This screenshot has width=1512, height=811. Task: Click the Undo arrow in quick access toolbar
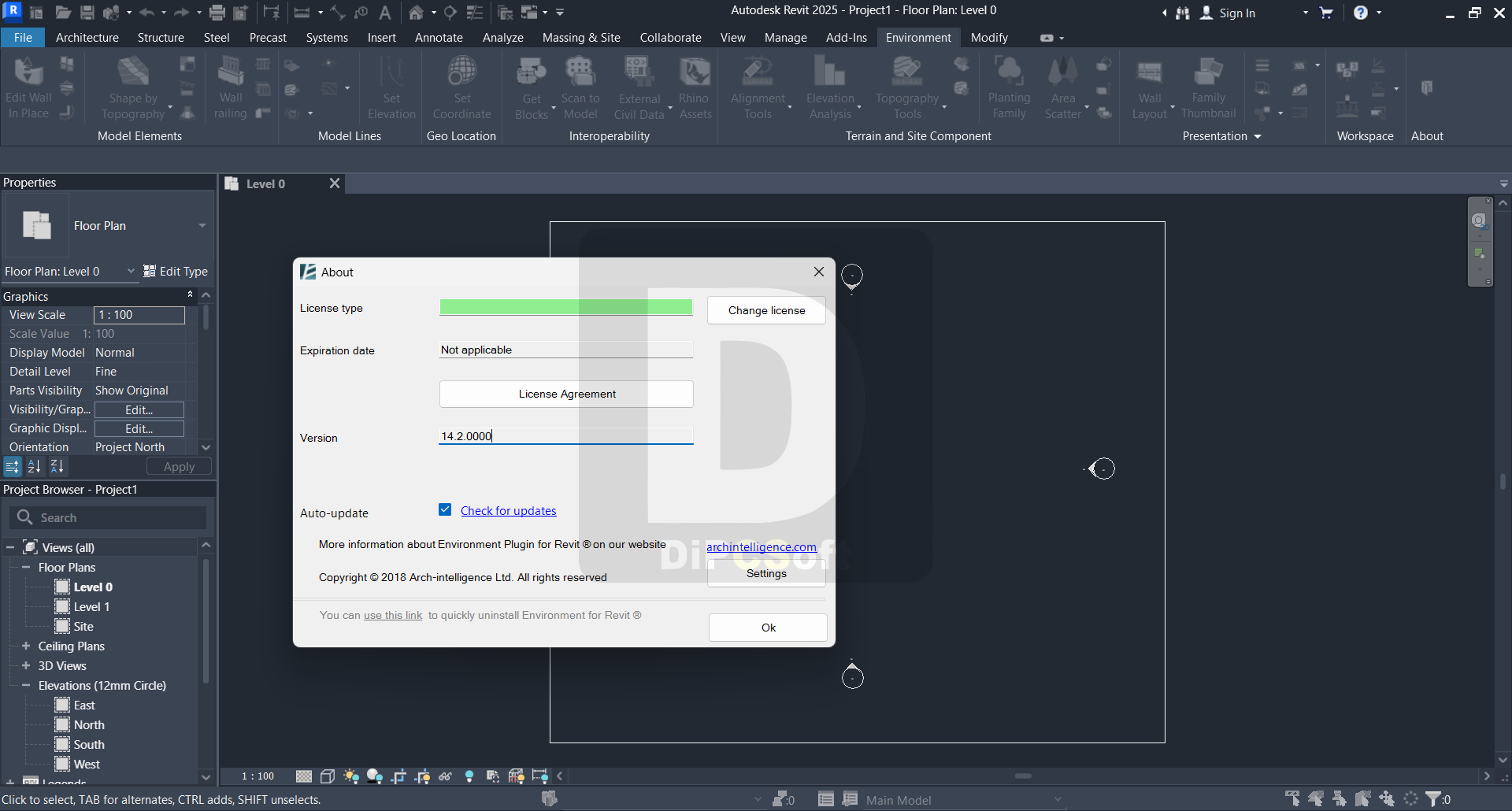[x=146, y=13]
